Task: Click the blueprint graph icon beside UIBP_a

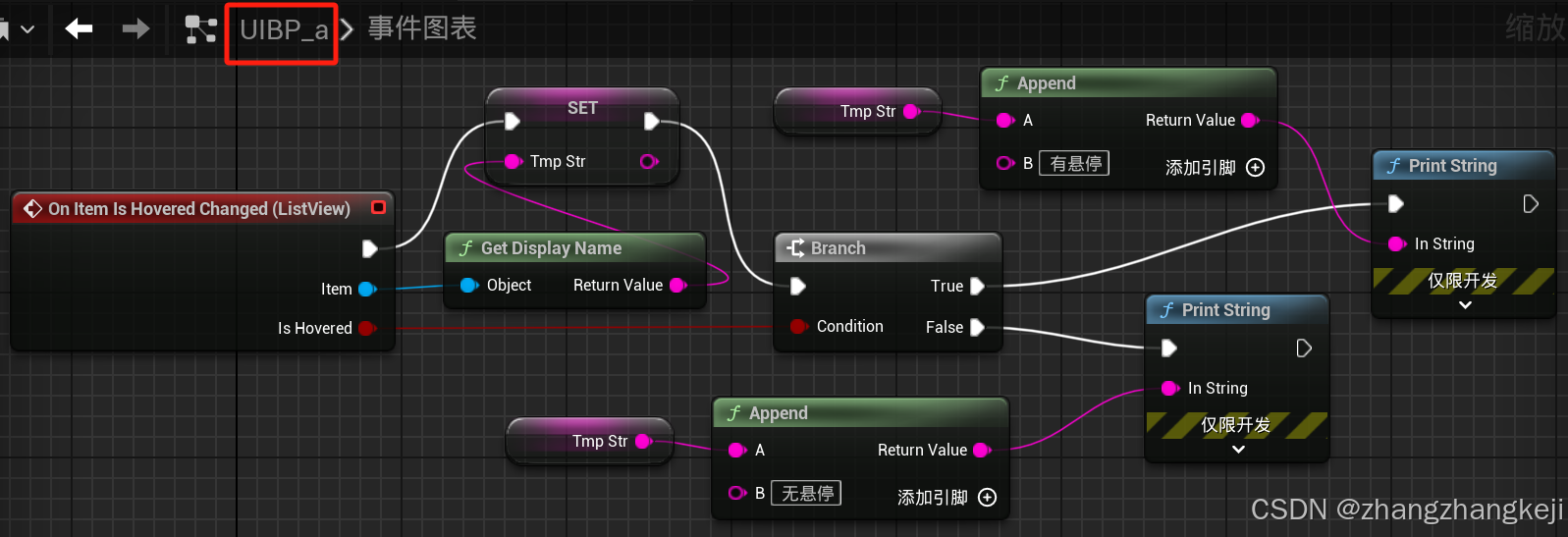Action: click(200, 29)
